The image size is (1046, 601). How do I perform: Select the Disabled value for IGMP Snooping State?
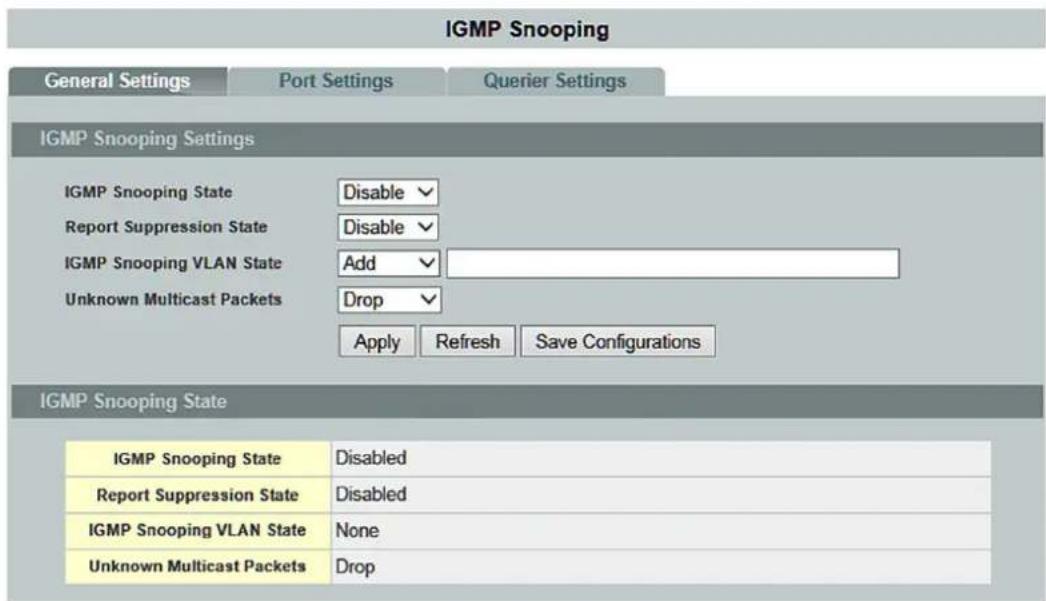(x=371, y=458)
